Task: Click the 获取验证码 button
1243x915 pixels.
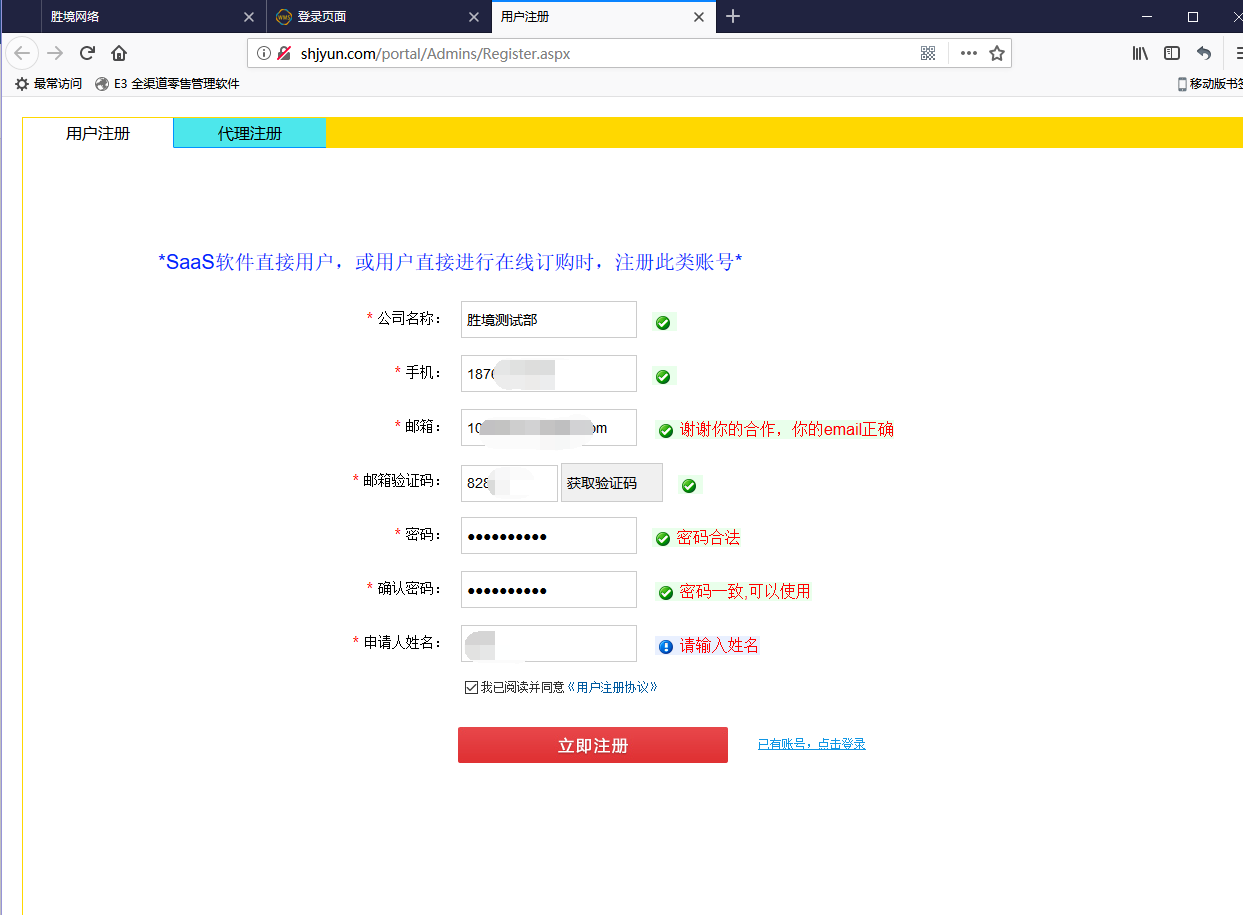Action: pos(611,483)
